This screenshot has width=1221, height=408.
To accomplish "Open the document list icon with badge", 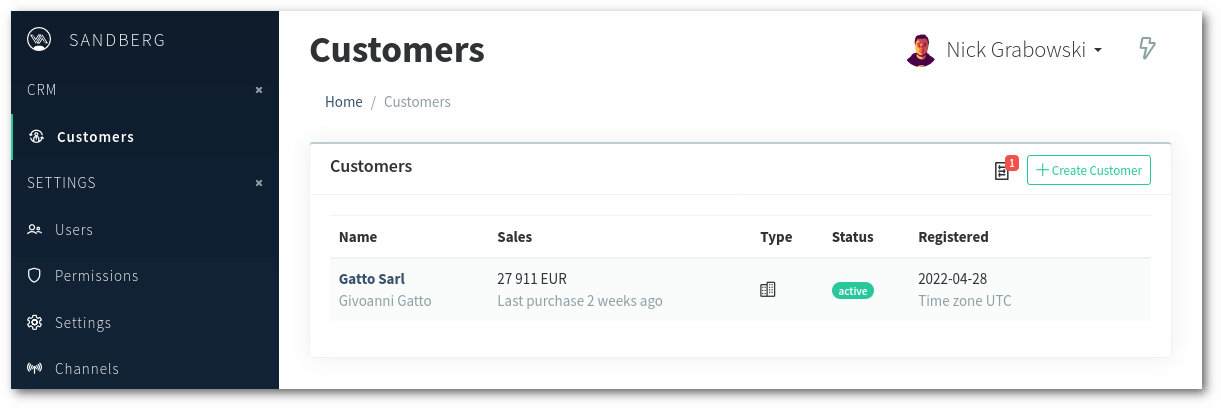I will coord(1002,171).
